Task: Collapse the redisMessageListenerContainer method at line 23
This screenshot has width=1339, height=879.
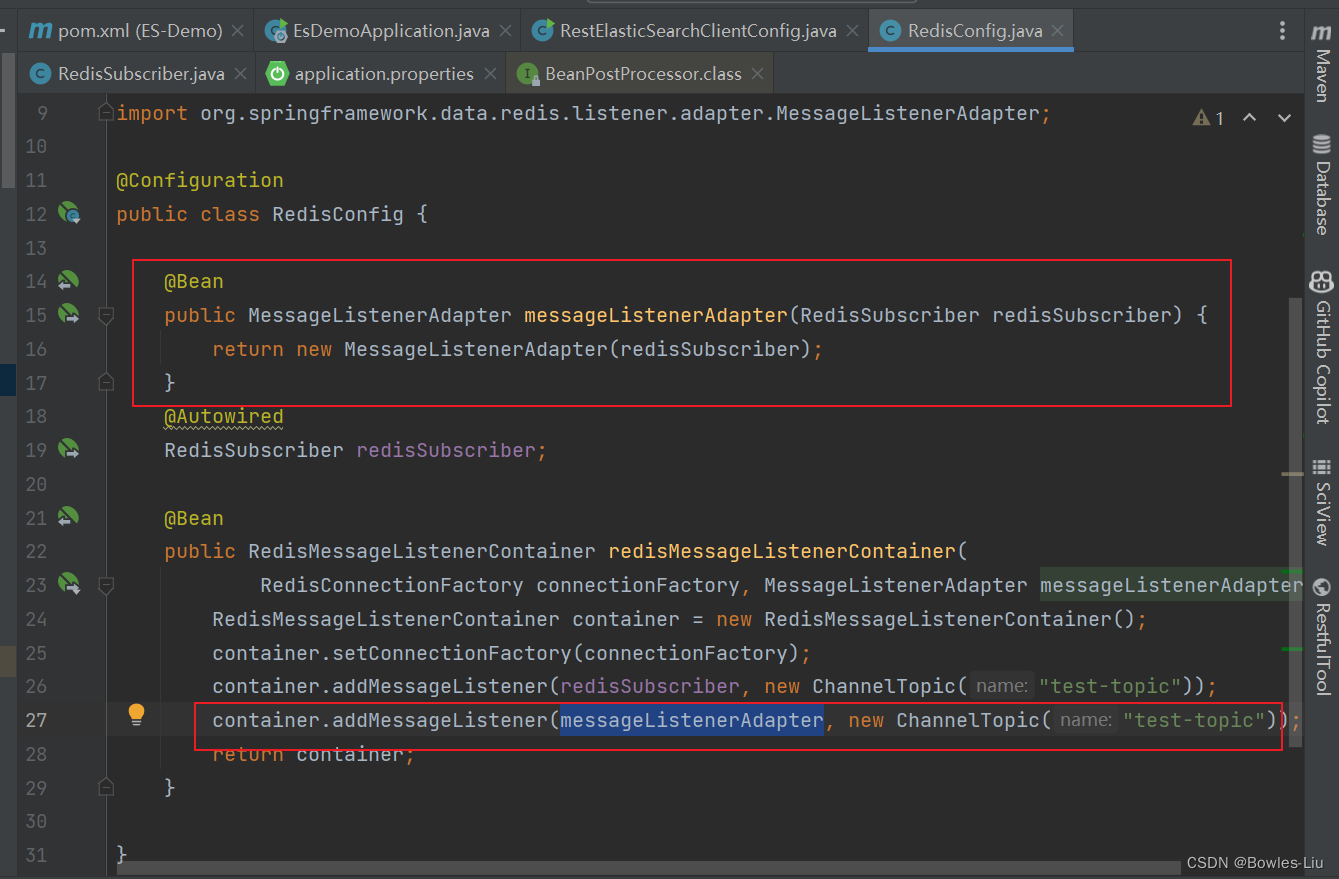Action: pyautogui.click(x=106, y=584)
